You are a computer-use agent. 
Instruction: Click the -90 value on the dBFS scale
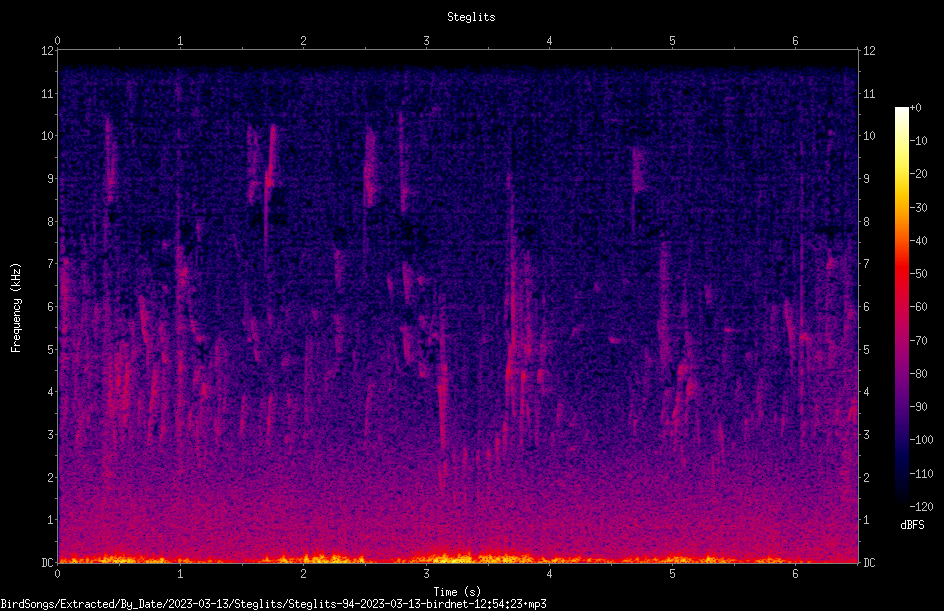tap(919, 406)
